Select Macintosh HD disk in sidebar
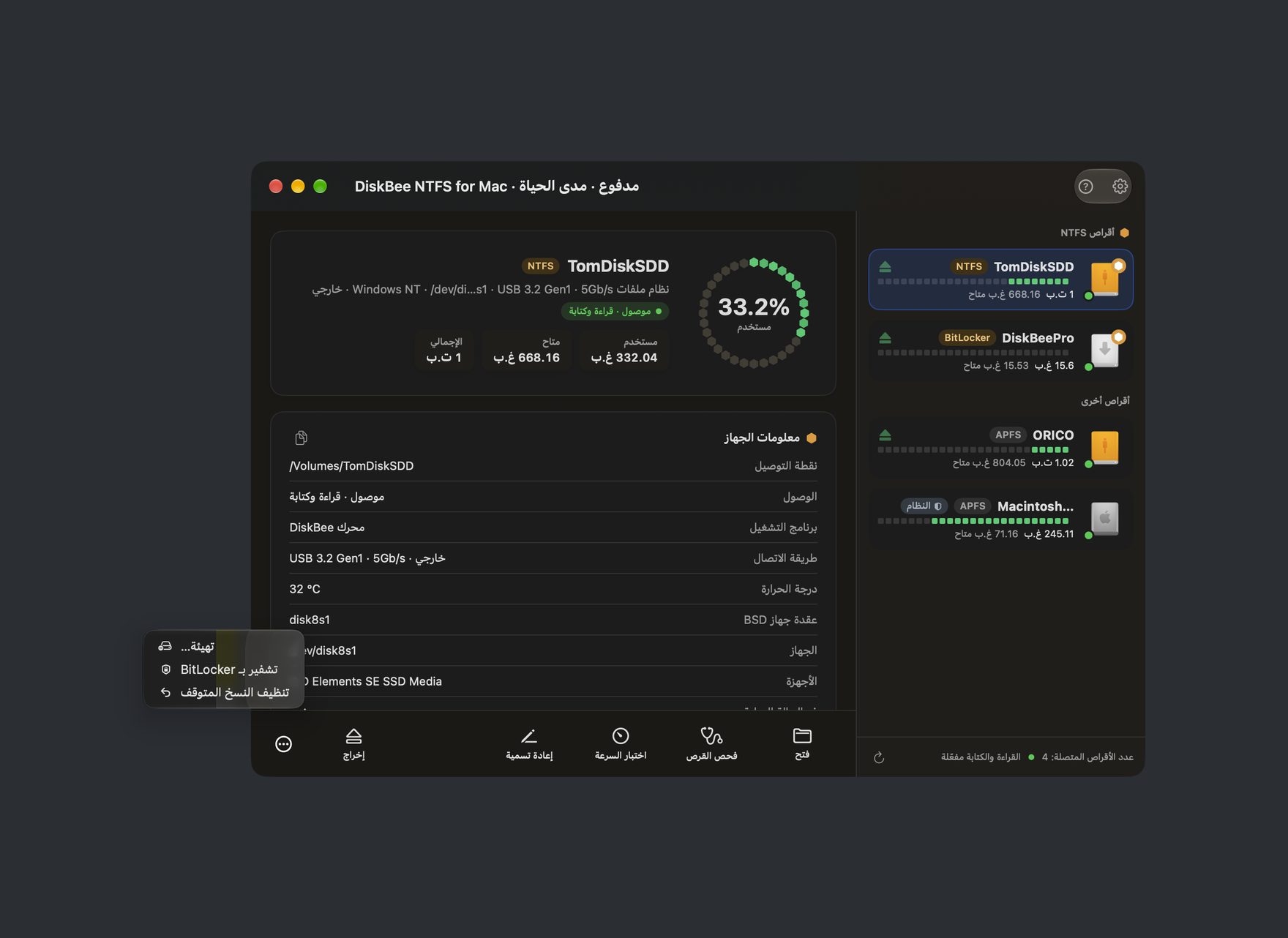Screen dimensions: 1288x938 [x=1000, y=519]
